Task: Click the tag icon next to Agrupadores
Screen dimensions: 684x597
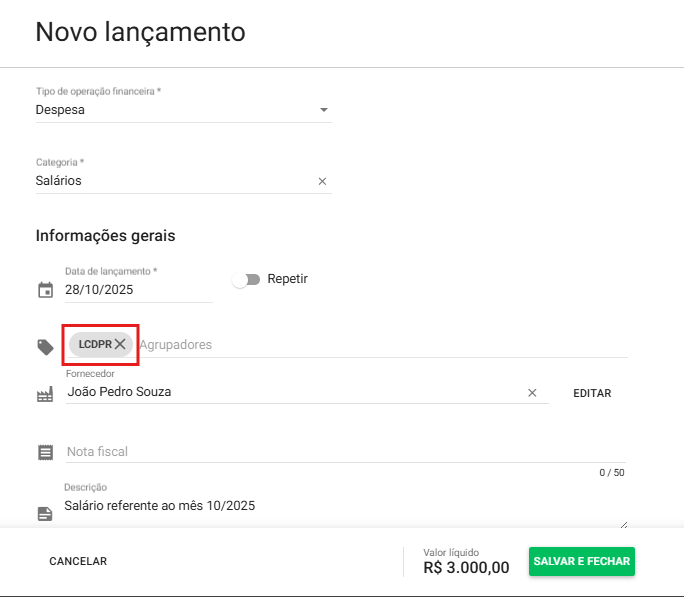Action: click(45, 346)
